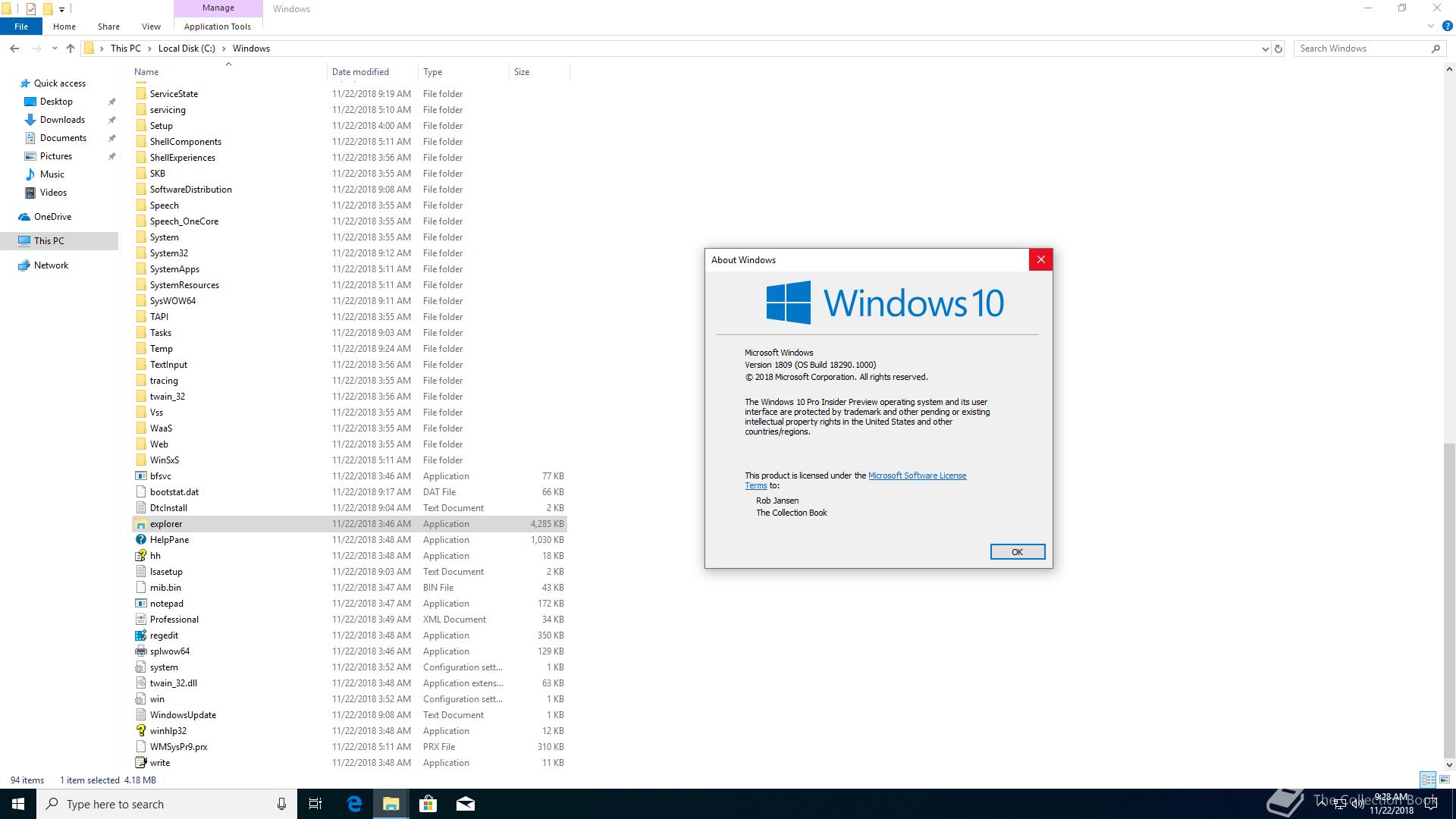This screenshot has height=819, width=1456.
Task: Sort by Date modified column header
Action: [x=372, y=72]
